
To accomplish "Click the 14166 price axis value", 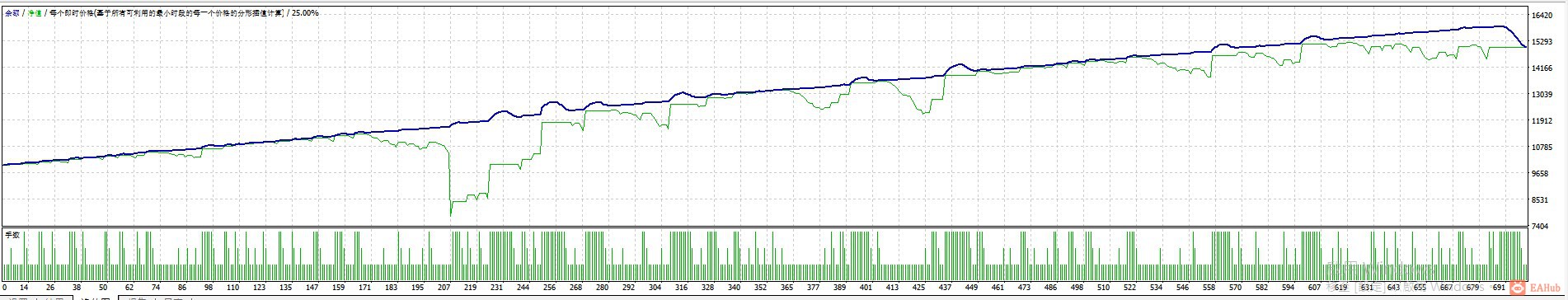I will (x=1542, y=68).
